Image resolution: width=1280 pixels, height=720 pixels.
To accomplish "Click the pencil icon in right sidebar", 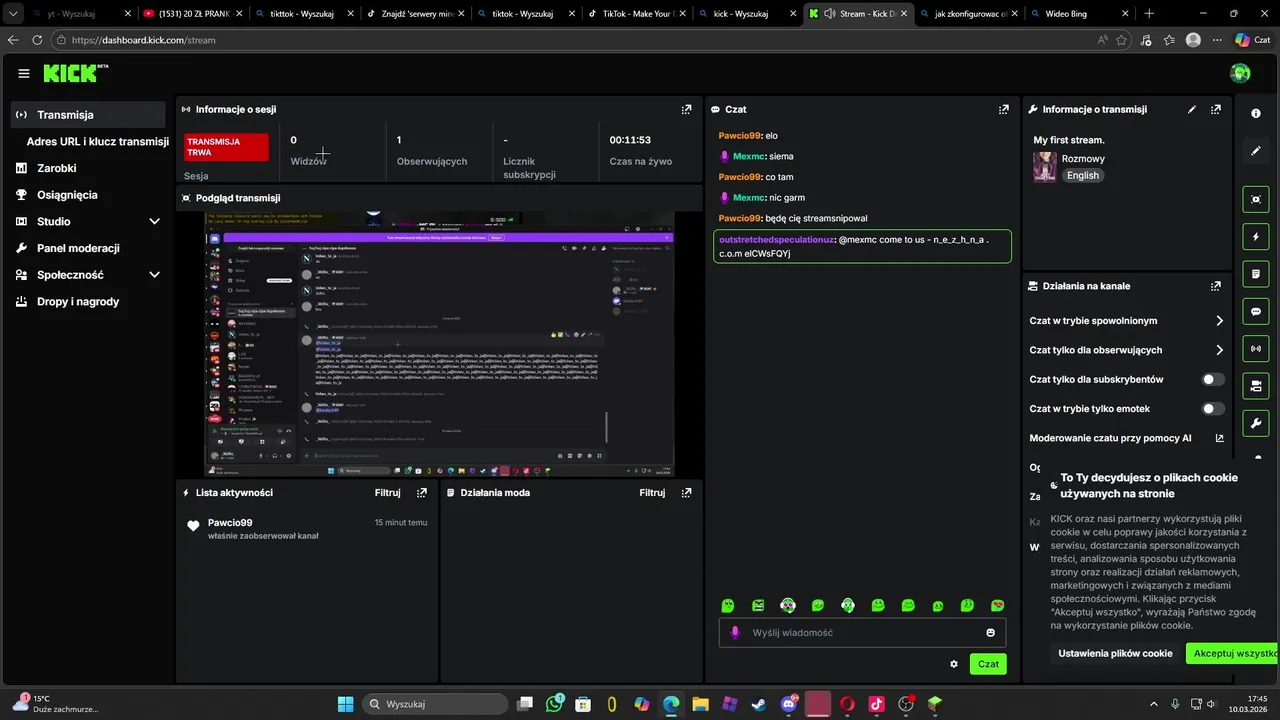I will pyautogui.click(x=1256, y=151).
